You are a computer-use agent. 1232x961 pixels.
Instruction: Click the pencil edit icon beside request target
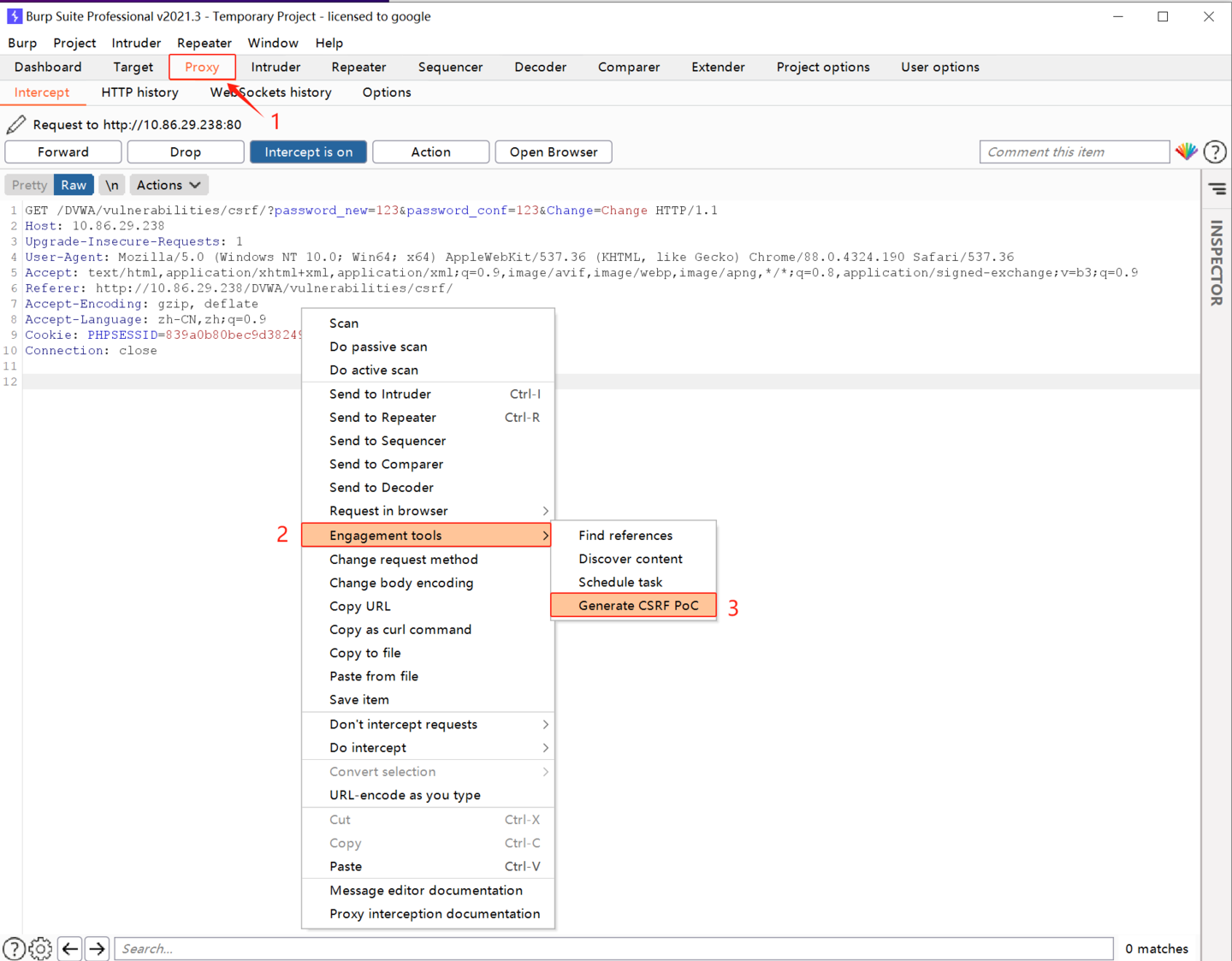click(x=15, y=125)
